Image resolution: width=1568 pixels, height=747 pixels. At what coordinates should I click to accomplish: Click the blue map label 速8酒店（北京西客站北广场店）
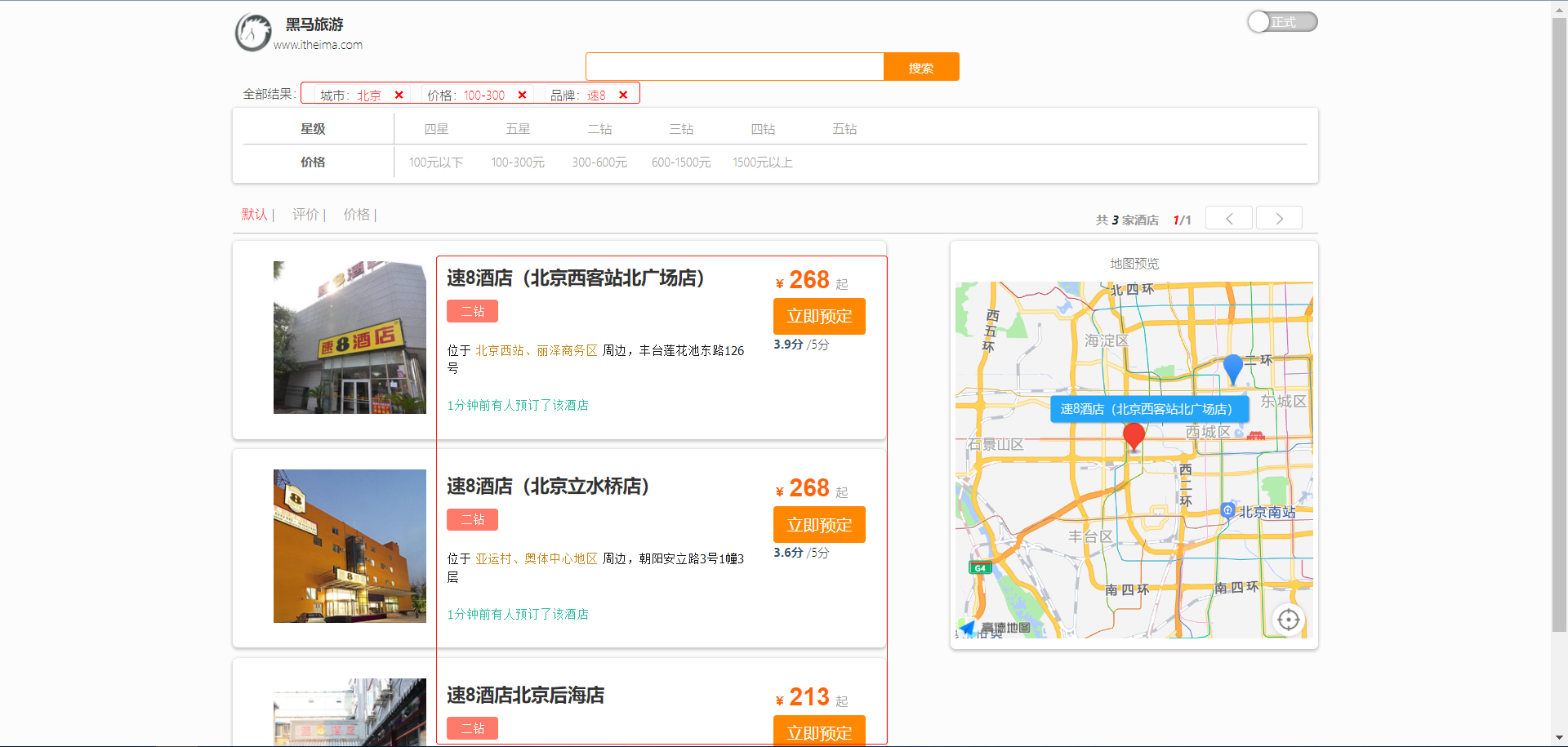(1149, 409)
